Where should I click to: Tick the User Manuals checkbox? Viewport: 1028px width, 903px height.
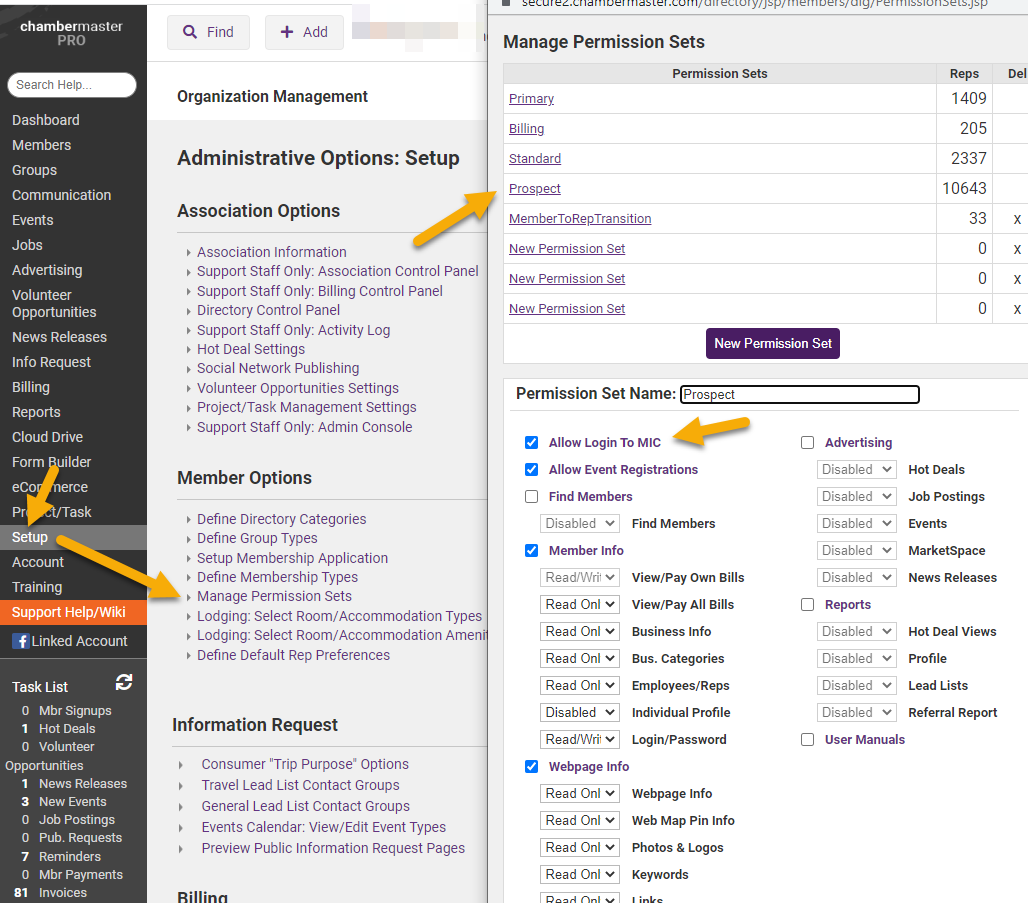pos(808,740)
